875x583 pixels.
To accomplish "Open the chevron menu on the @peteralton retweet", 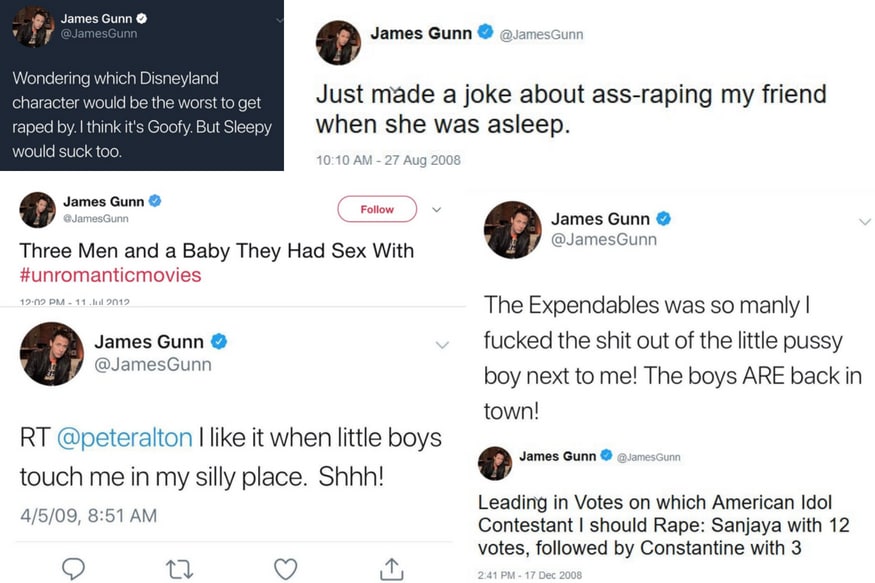I will [441, 344].
